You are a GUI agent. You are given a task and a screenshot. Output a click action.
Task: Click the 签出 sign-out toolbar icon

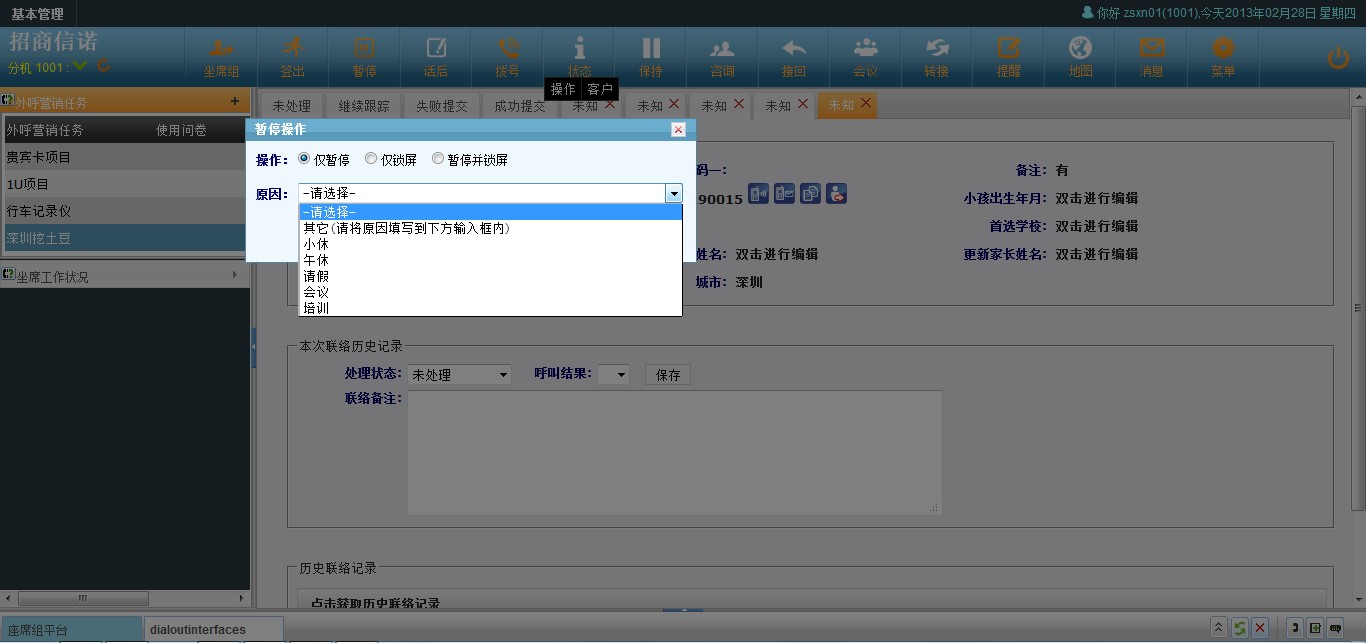tap(293, 56)
